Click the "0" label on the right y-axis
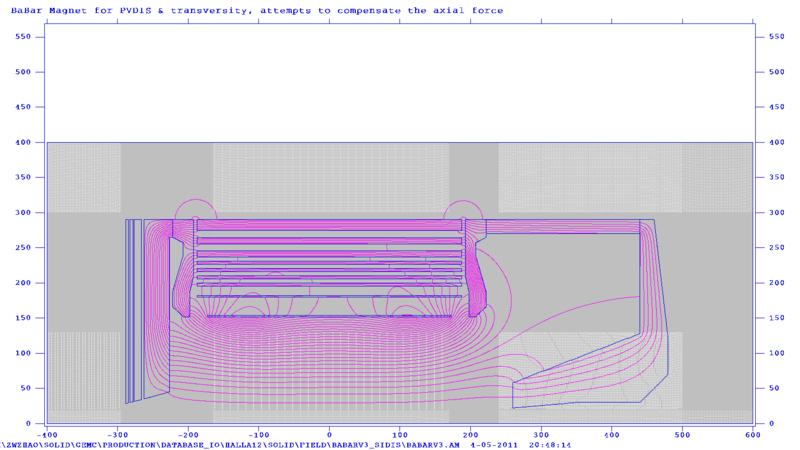Image resolution: width=800 pixels, height=450 pixels. [x=772, y=423]
